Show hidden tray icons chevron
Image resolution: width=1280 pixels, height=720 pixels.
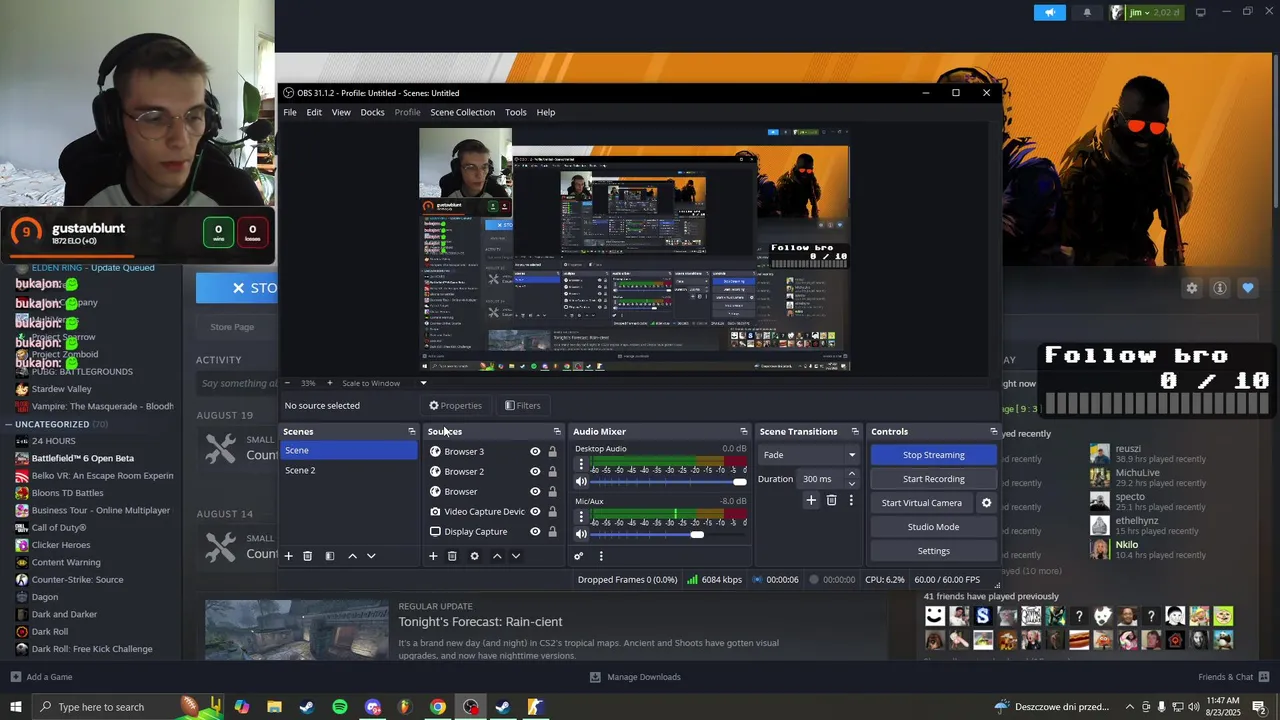tap(1129, 707)
